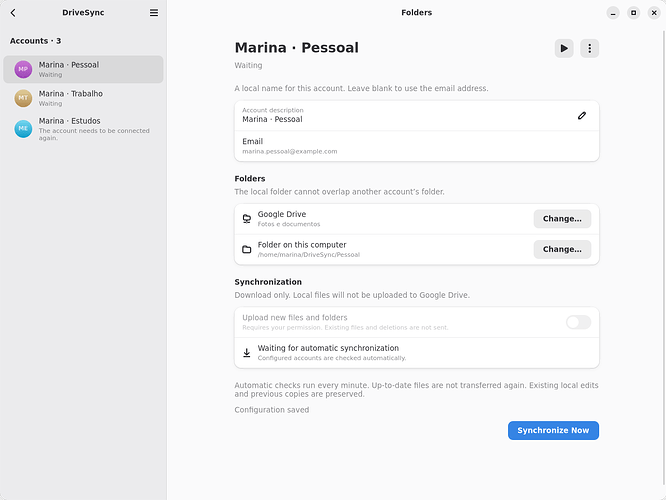Click the local folder icon

[247, 249]
